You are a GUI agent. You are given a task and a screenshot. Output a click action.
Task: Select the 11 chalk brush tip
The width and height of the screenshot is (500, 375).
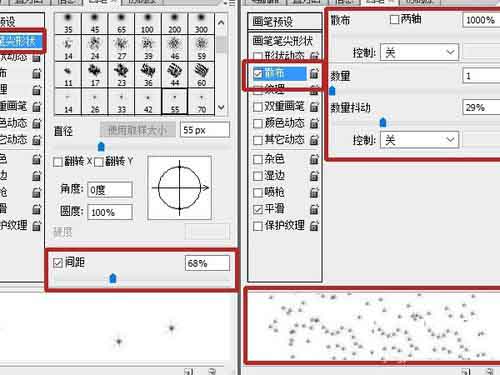(68, 75)
